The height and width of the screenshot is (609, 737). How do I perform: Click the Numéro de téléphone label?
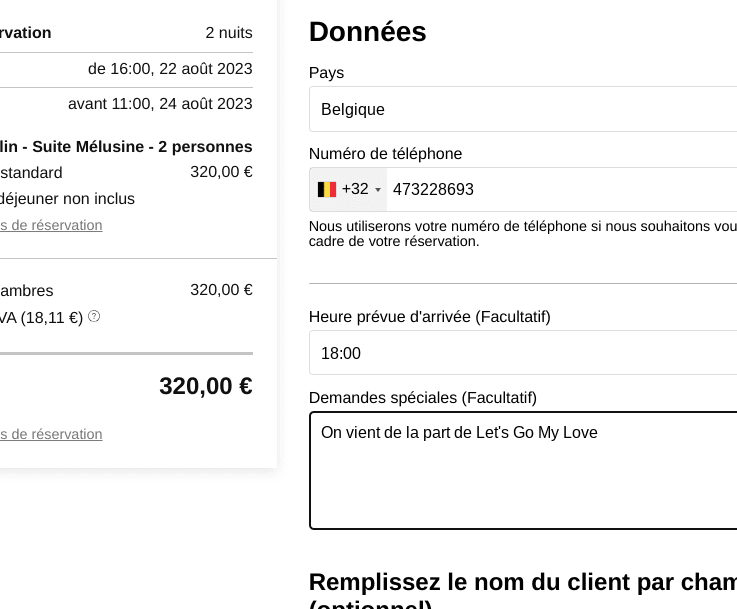pyautogui.click(x=385, y=154)
